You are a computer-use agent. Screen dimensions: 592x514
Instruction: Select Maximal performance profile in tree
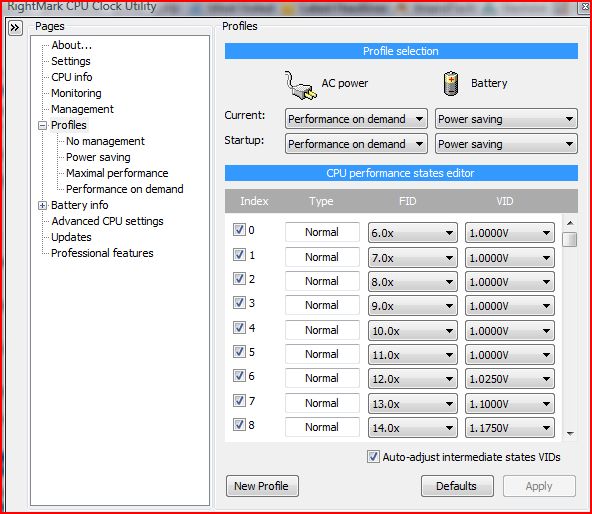pos(117,173)
